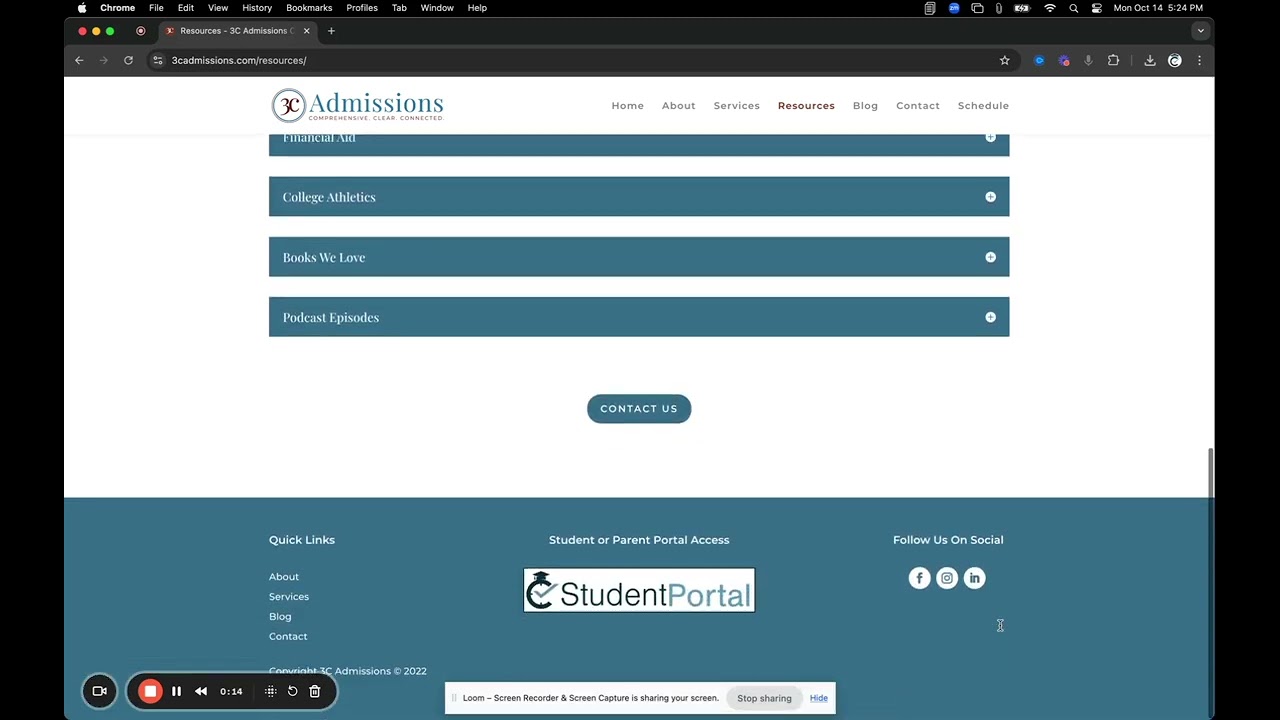This screenshot has width=1280, height=720.
Task: Open Loom drawing grid dots icon
Action: pos(270,691)
